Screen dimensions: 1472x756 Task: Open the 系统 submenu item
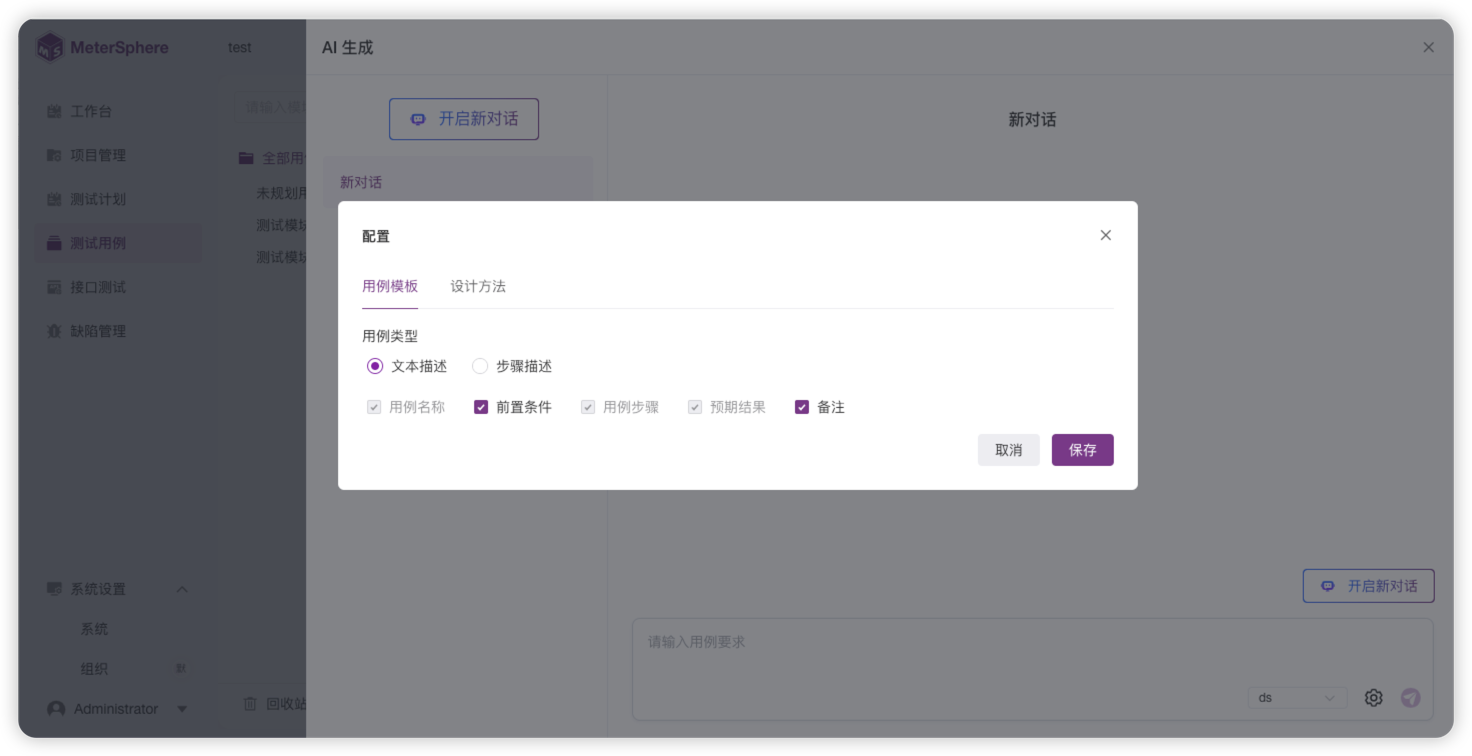click(94, 629)
